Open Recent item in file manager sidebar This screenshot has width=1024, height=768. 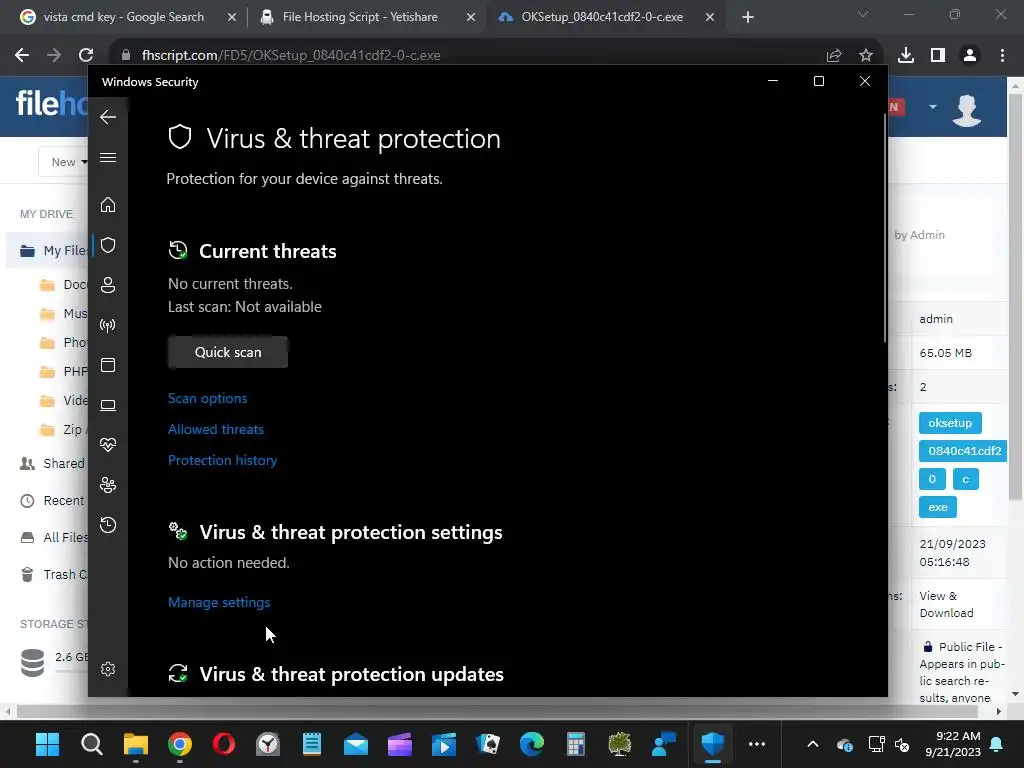pos(54,501)
